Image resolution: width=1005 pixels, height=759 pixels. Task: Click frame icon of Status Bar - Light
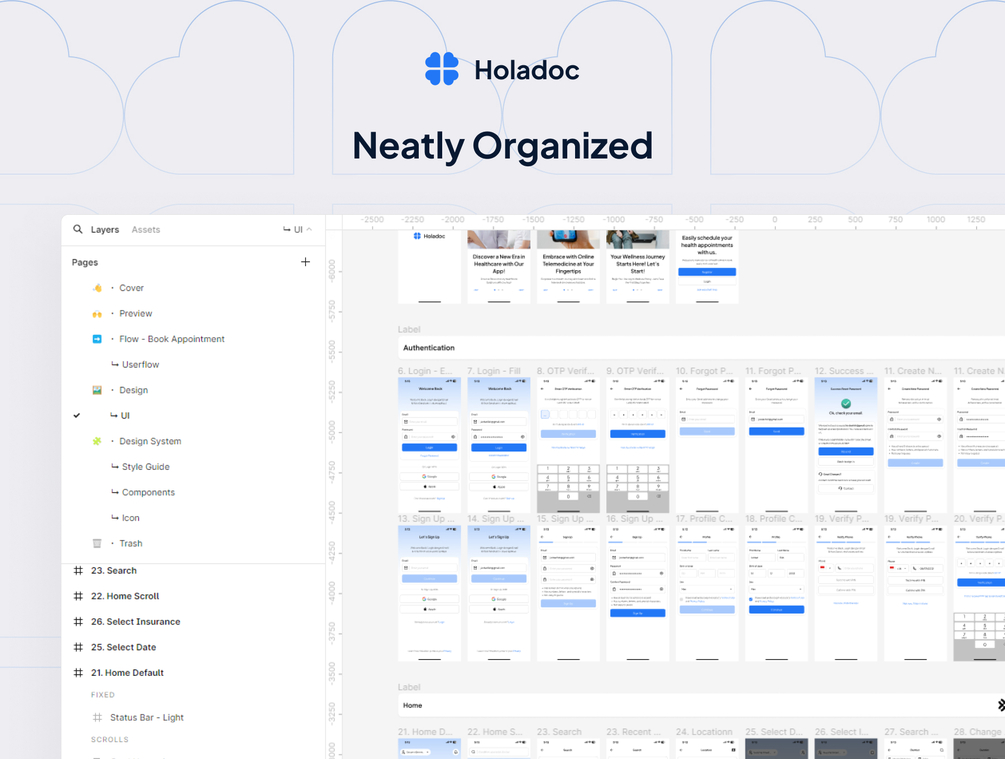(x=97, y=717)
